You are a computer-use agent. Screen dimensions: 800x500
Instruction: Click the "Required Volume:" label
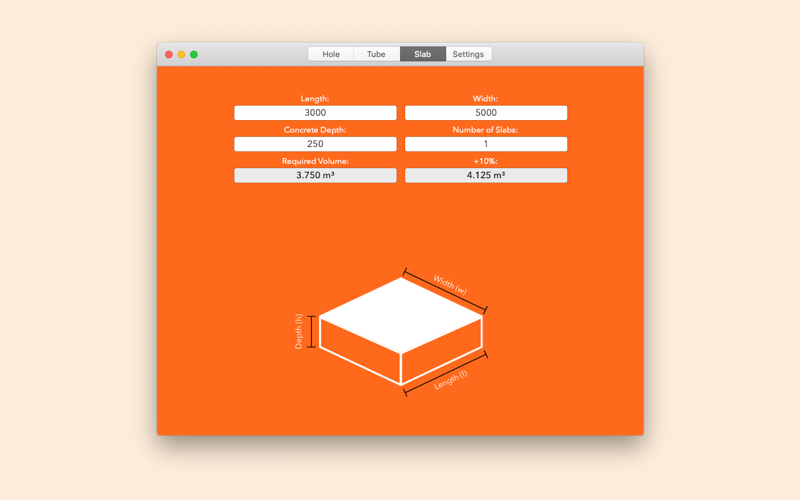[x=315, y=161]
